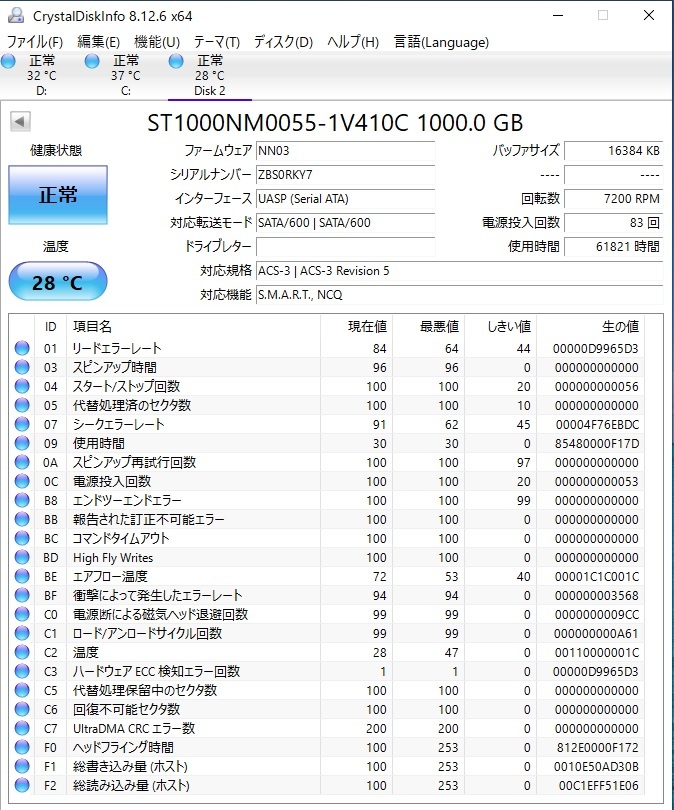
Task: Click status orb for コマンドタイムアウト row
Action: (x=22, y=538)
